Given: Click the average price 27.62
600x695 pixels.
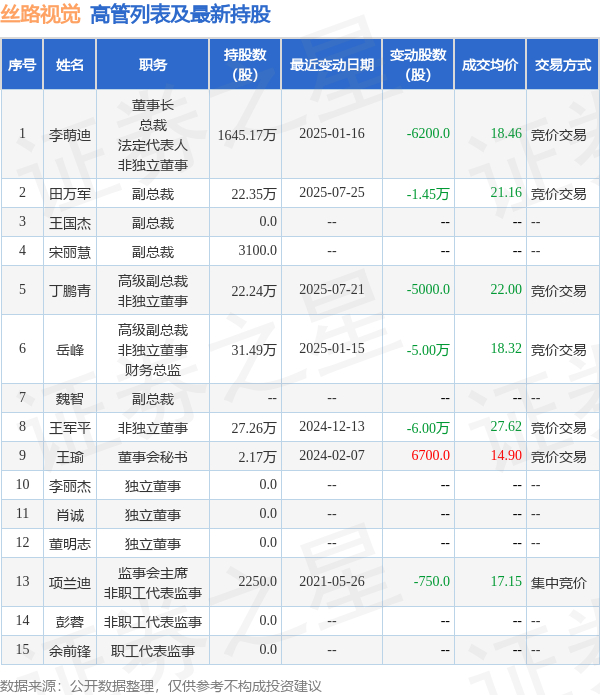Looking at the screenshot, I should click(x=506, y=426).
